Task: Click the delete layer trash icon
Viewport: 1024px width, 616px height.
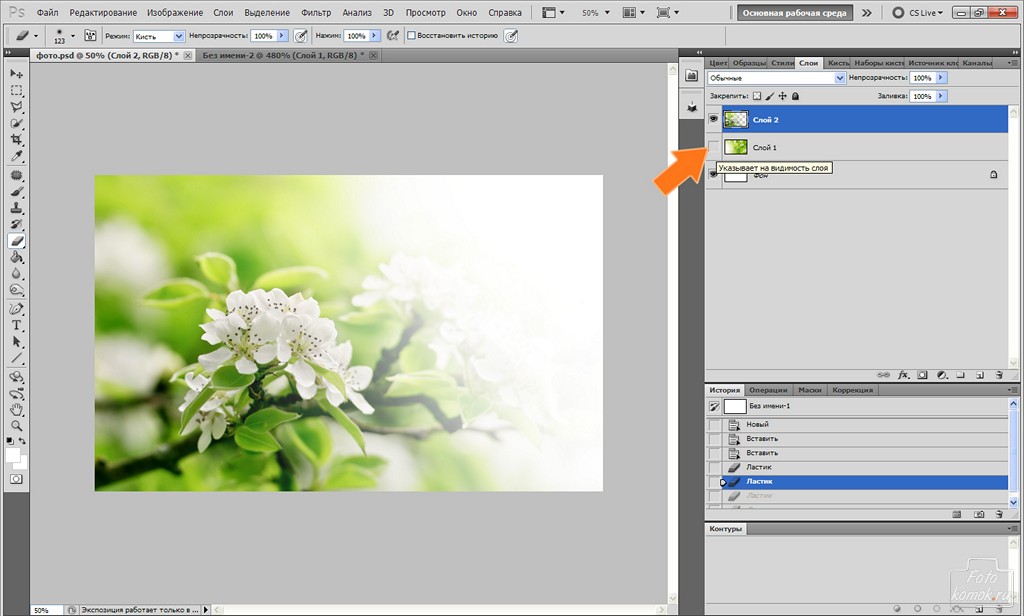Action: click(998, 375)
